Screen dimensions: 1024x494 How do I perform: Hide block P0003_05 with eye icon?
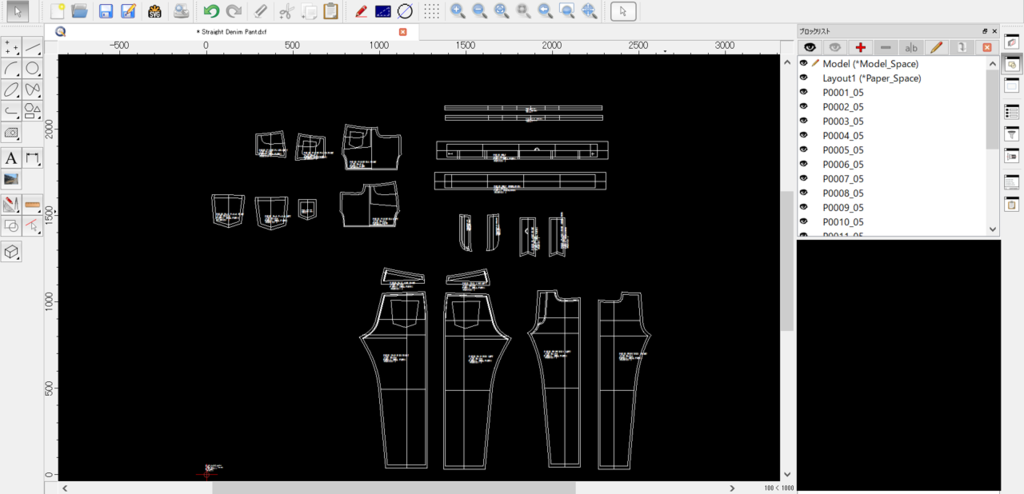(x=804, y=121)
